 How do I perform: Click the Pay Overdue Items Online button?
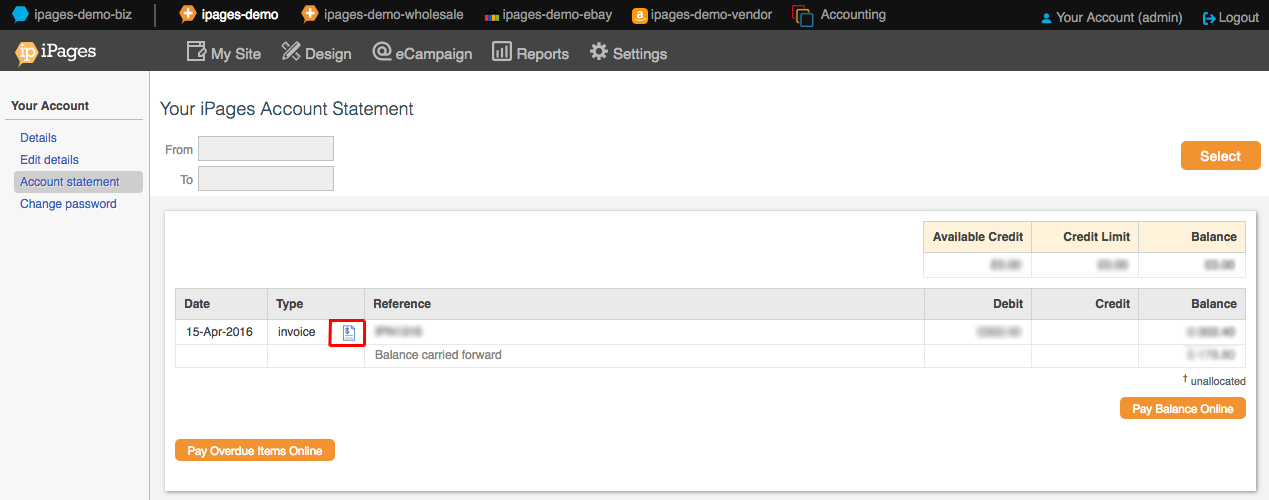255,451
